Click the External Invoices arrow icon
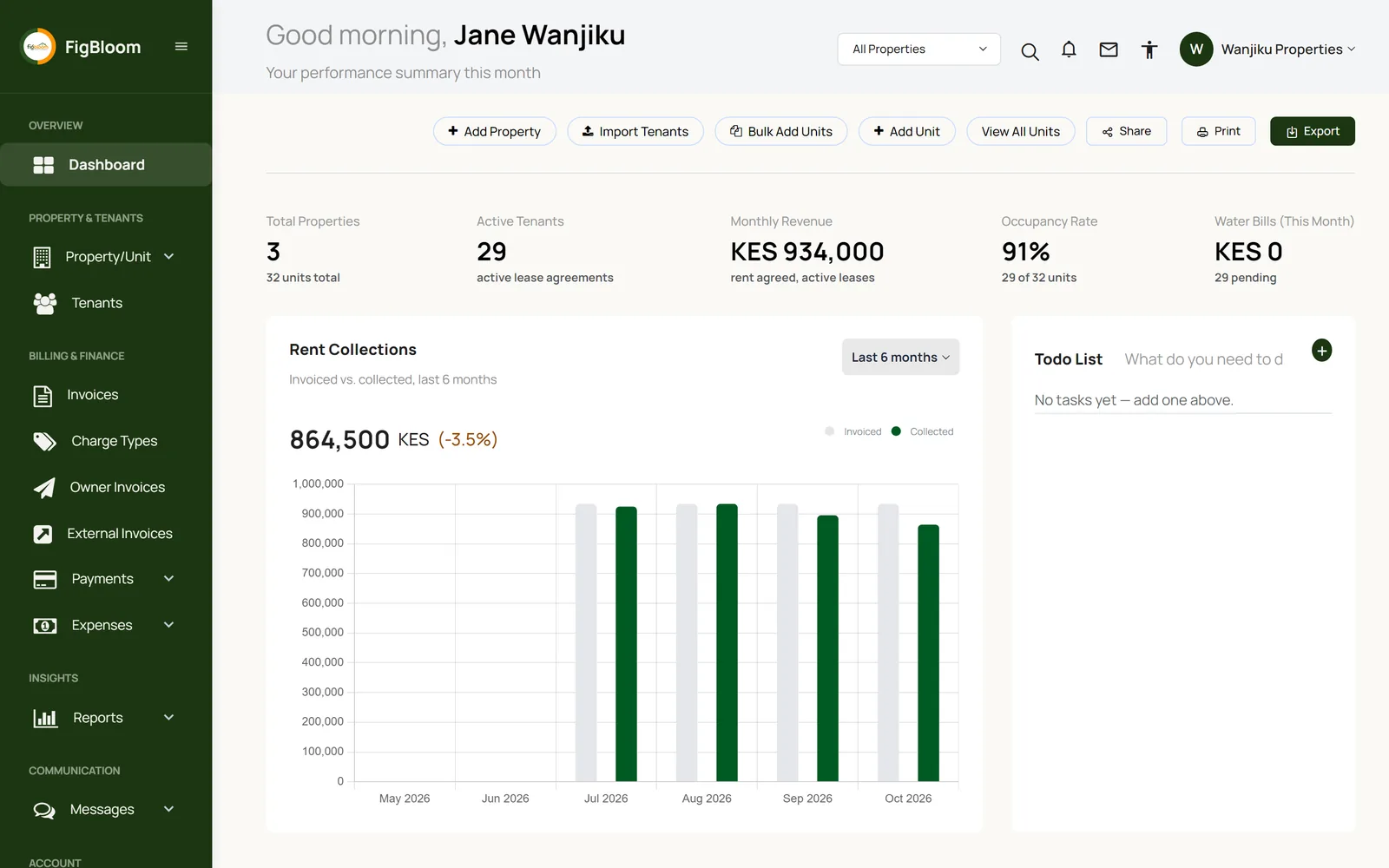The width and height of the screenshot is (1389, 868). pos(43,534)
